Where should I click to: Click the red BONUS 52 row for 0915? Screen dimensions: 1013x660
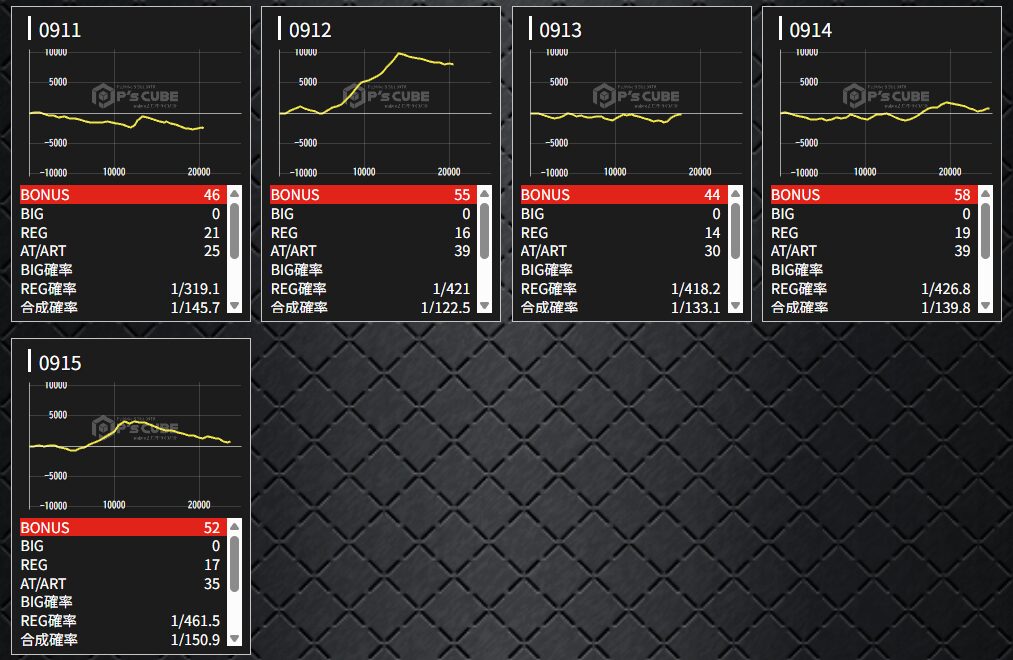(123, 527)
